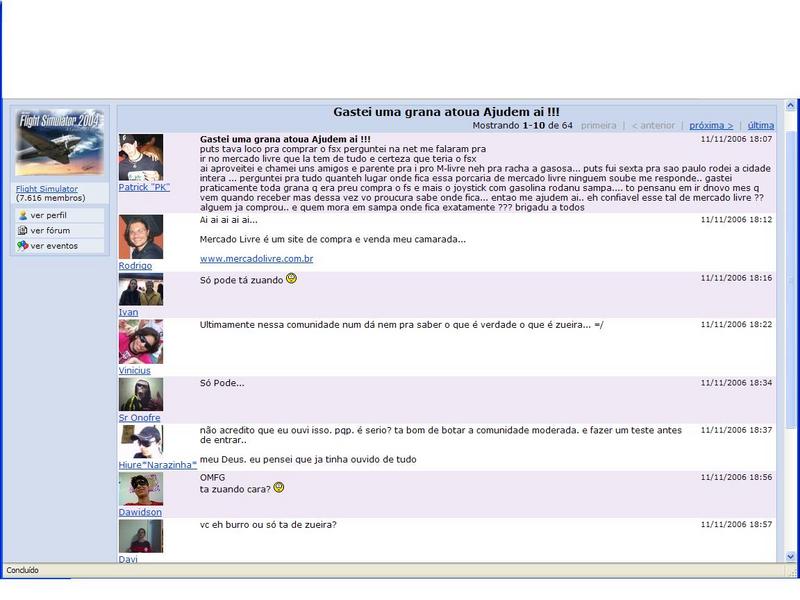Open Dawidson's avatar picture
The image size is (800, 600).
[x=141, y=489]
